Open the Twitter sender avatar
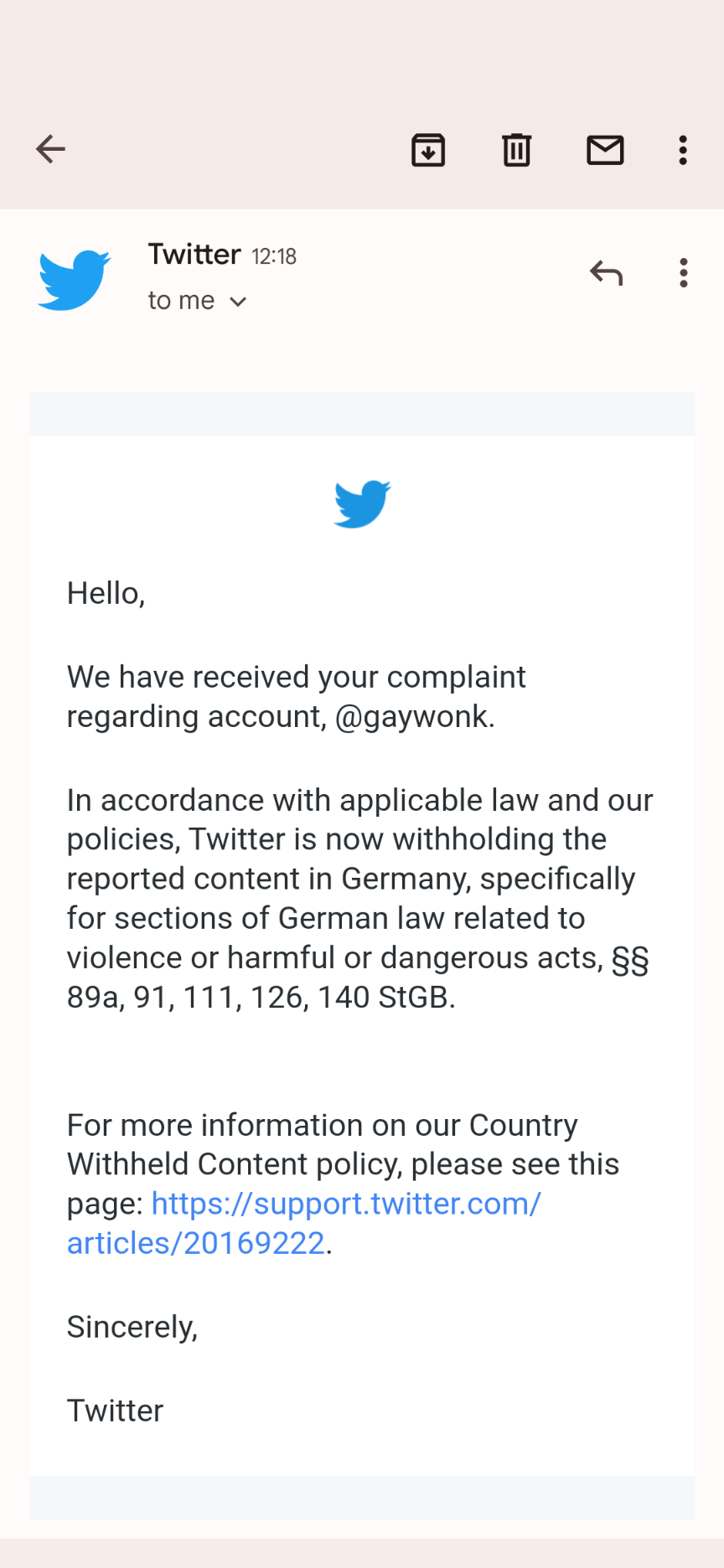 74,278
